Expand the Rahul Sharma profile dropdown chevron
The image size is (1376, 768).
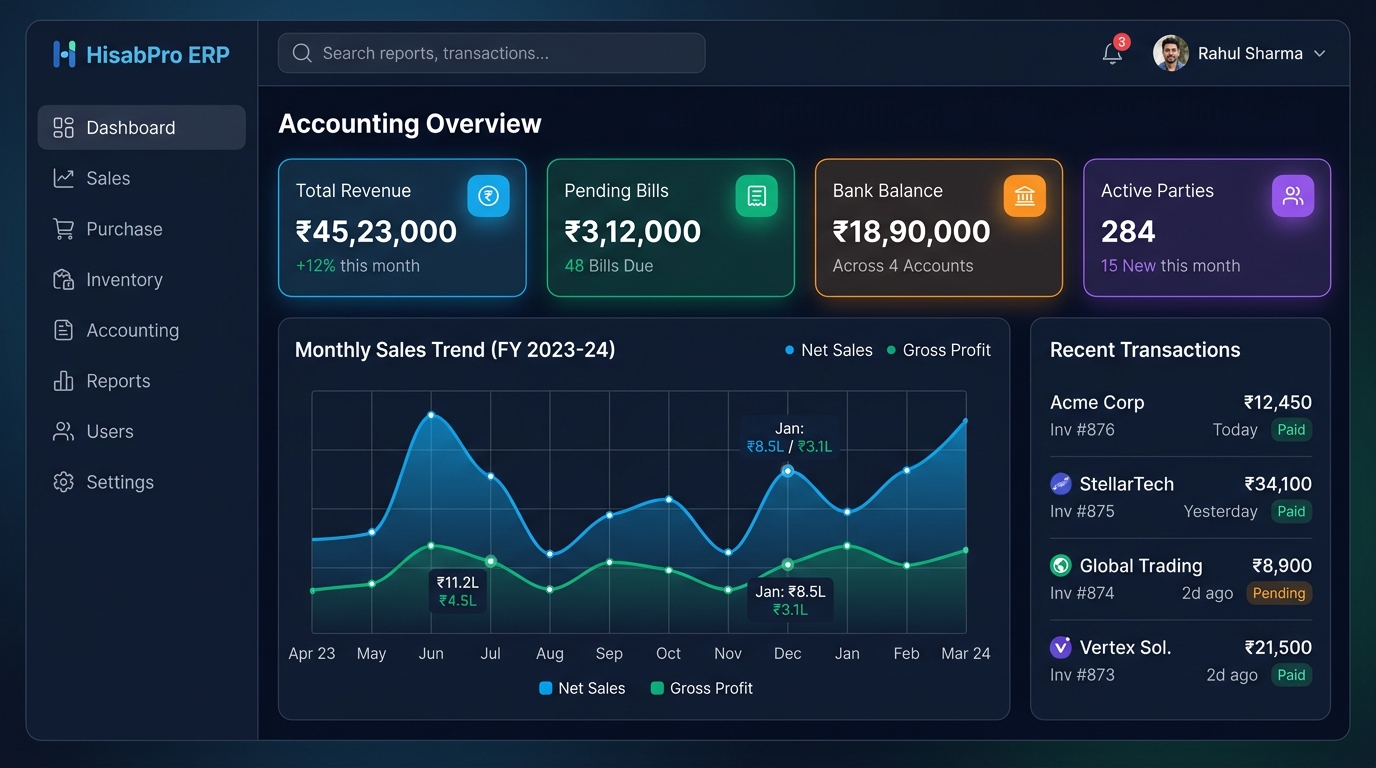click(1320, 54)
